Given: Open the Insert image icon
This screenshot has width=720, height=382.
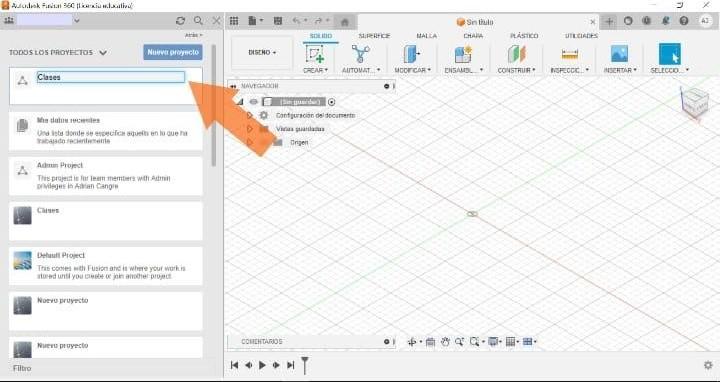Looking at the screenshot, I should (619, 54).
